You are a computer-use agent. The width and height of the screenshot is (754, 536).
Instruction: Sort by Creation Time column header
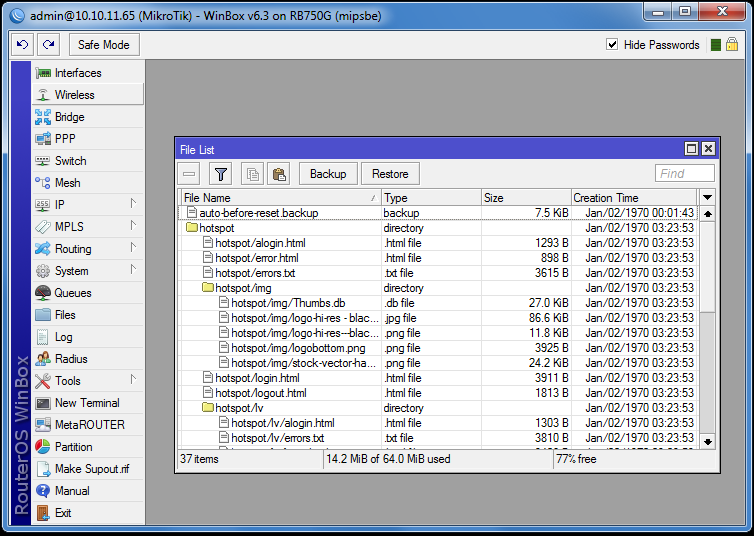(634, 198)
